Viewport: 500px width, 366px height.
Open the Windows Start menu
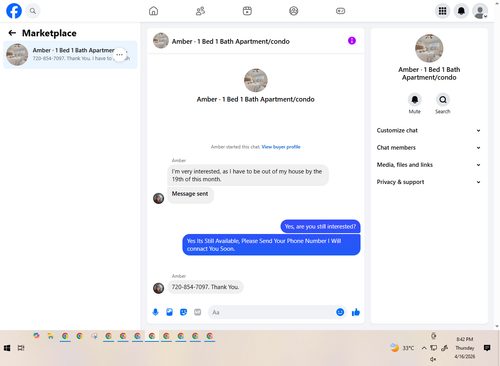click(7, 348)
